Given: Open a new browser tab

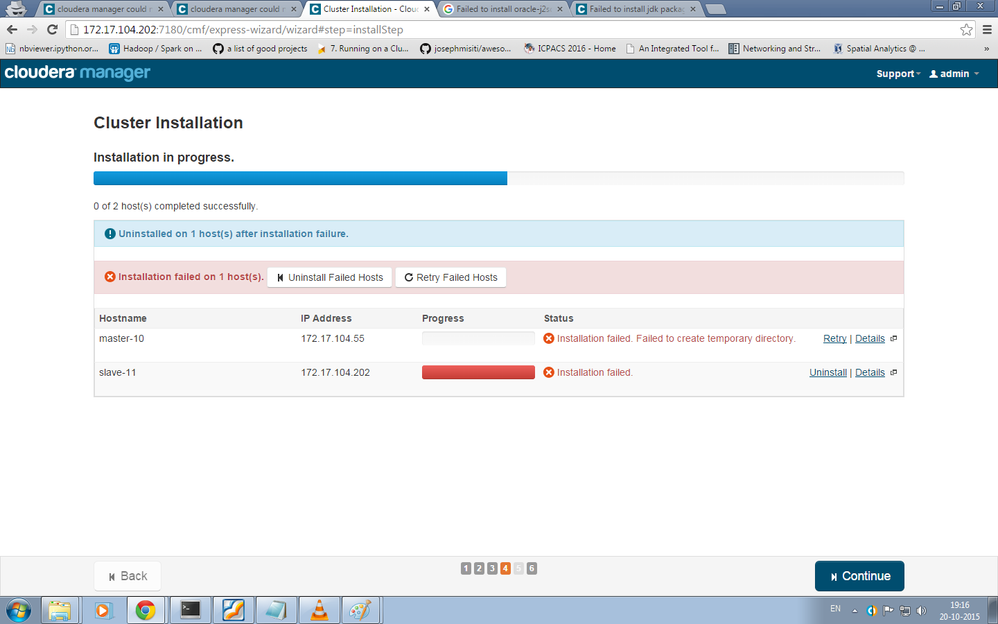Looking at the screenshot, I should click(716, 10).
